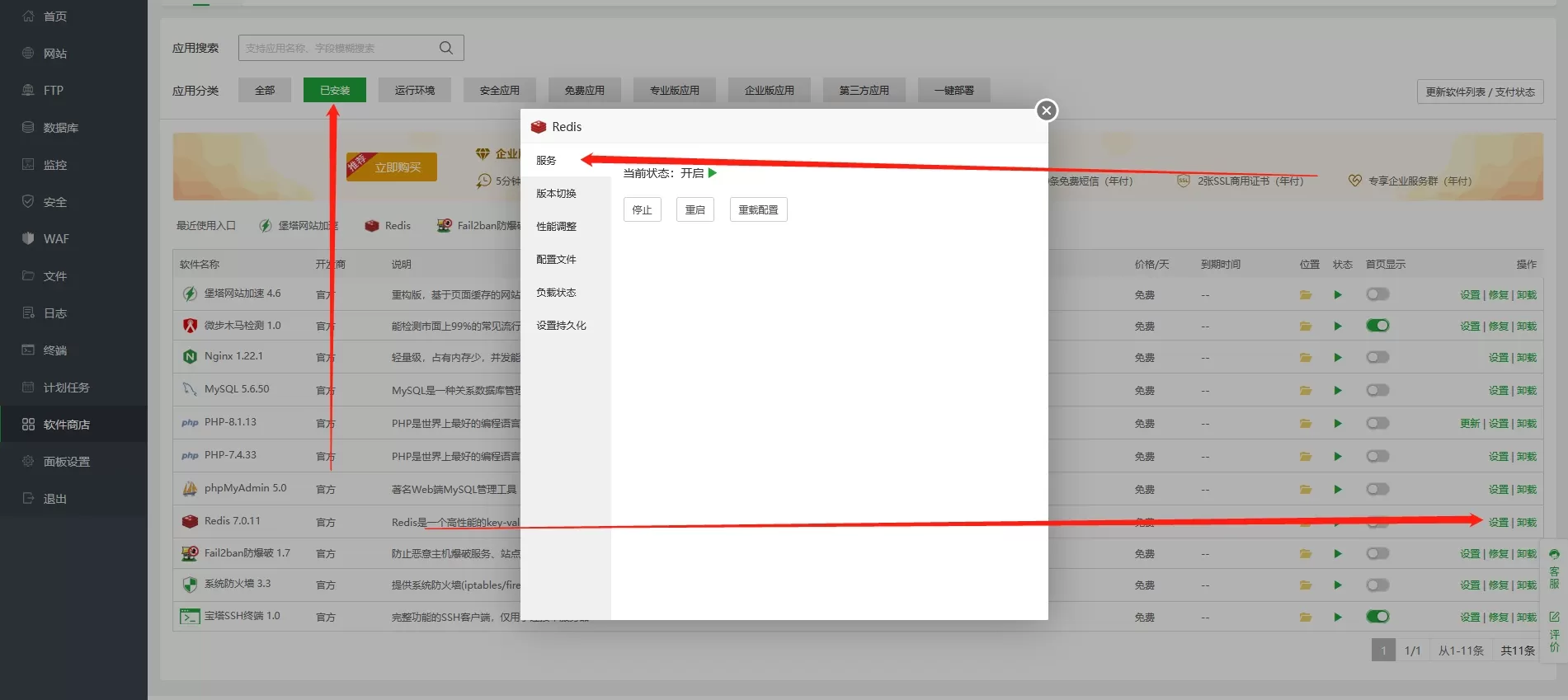Viewport: 1568px width, 700px height.
Task: Click the search magnifier icon
Action: click(x=446, y=48)
